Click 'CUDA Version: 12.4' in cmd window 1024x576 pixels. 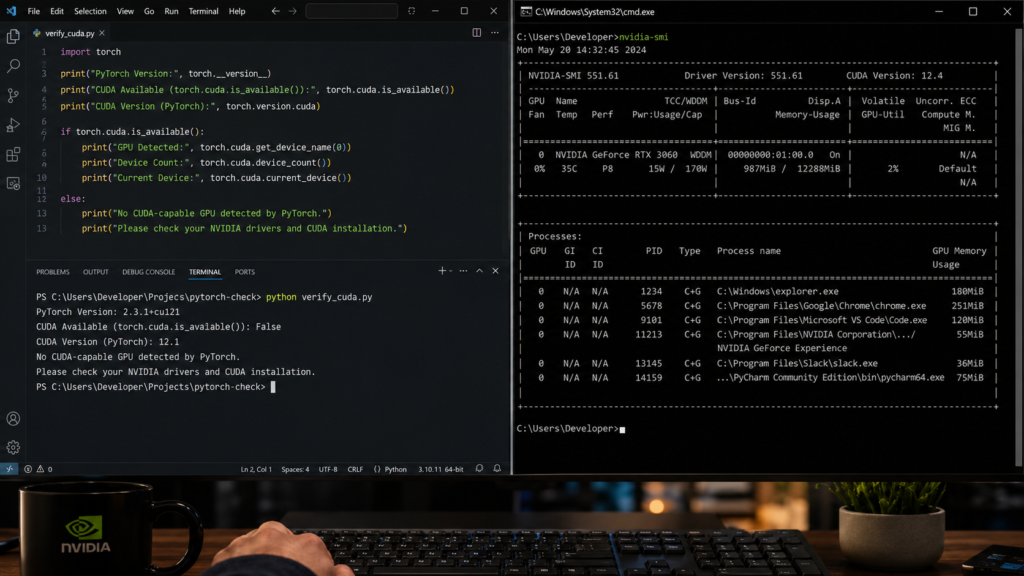click(895, 76)
